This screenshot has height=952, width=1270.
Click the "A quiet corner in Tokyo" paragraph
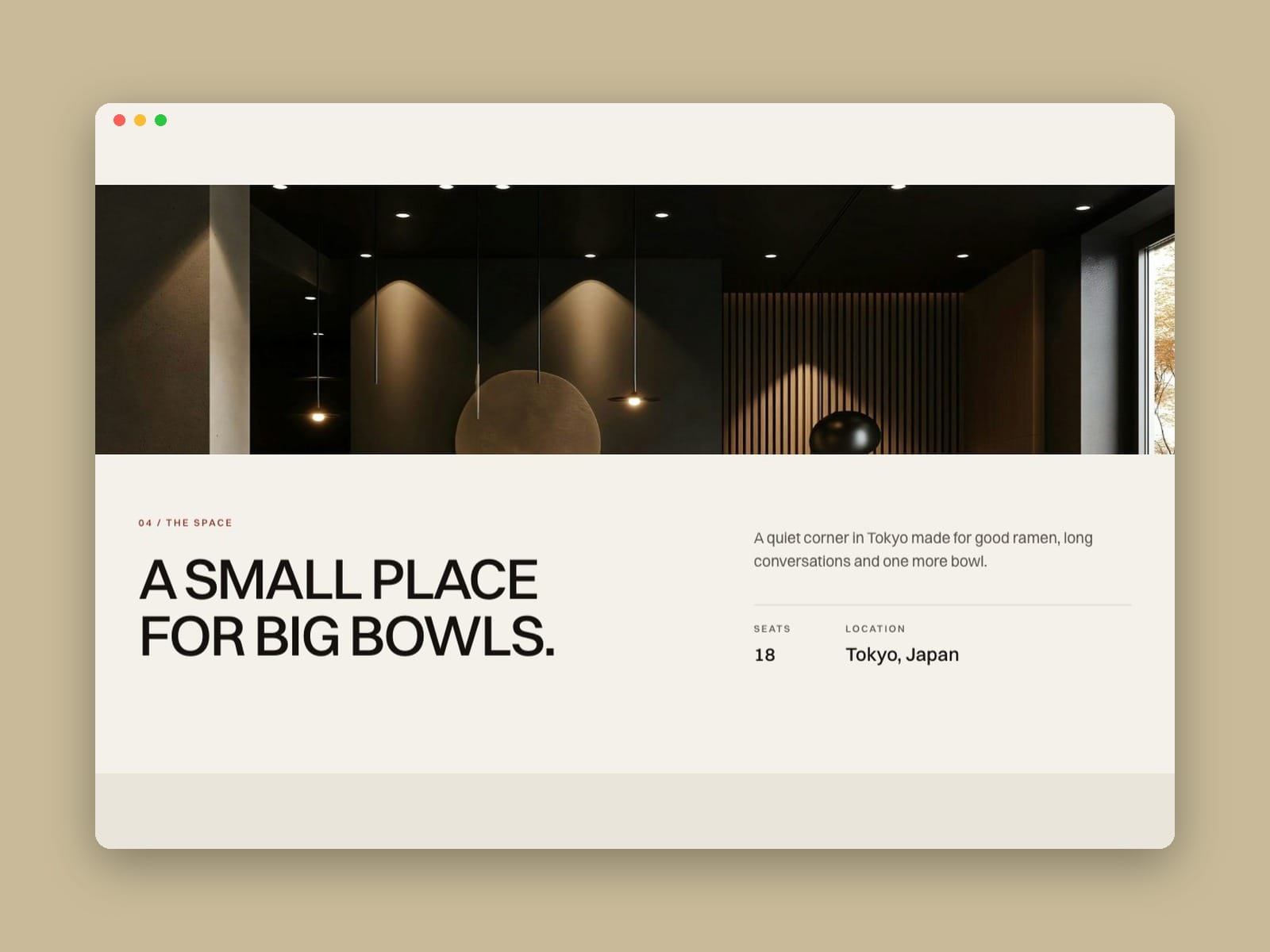923,550
